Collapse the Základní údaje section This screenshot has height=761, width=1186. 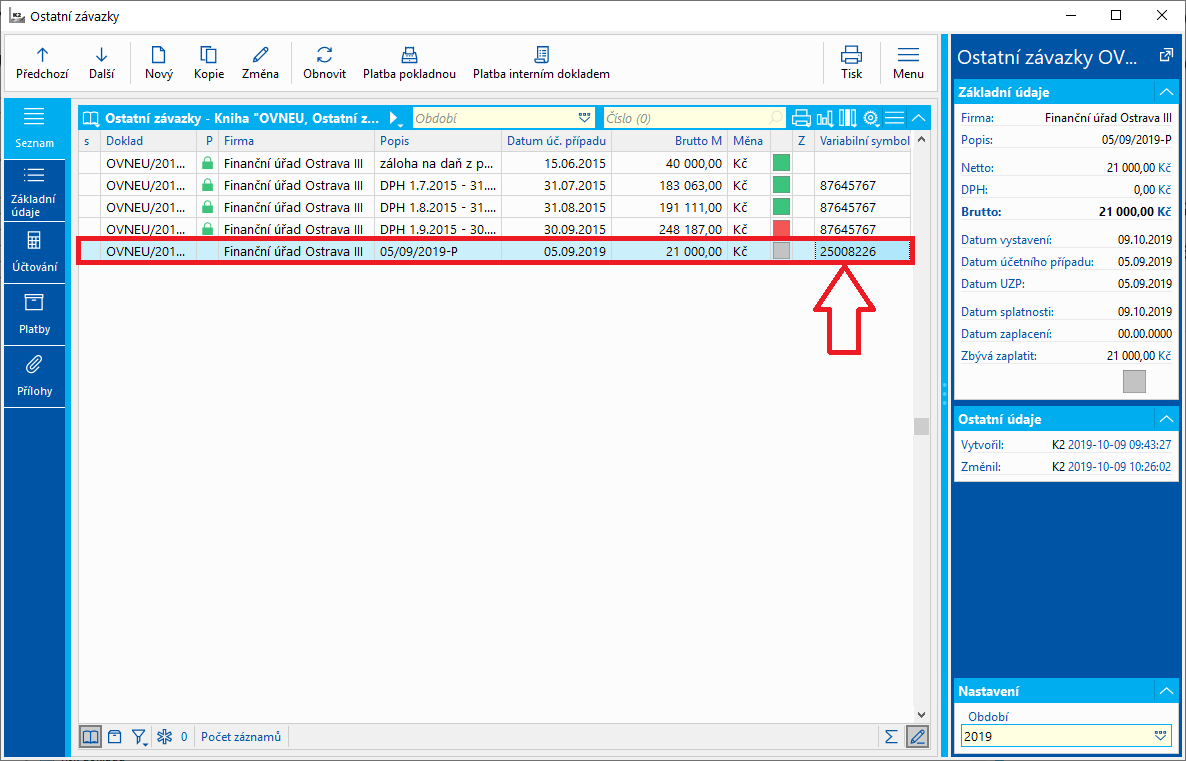[1166, 92]
